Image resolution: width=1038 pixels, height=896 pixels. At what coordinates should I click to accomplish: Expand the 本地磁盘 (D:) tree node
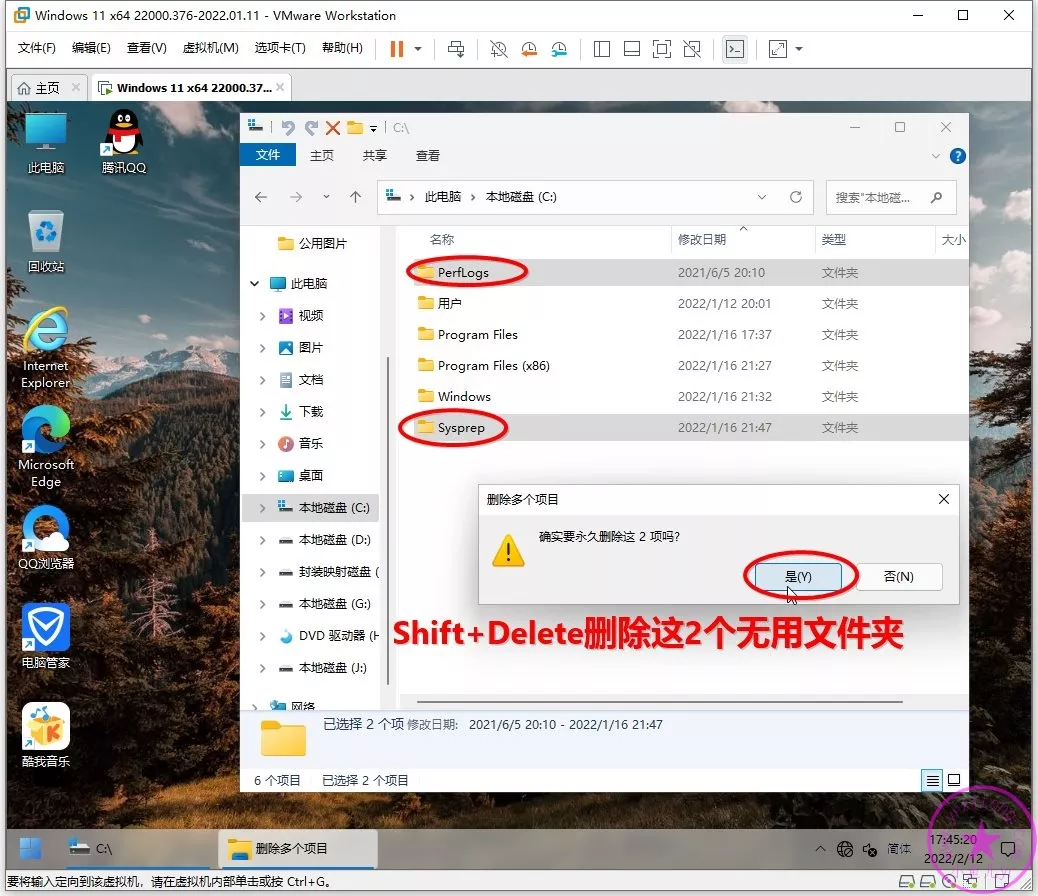click(x=263, y=540)
